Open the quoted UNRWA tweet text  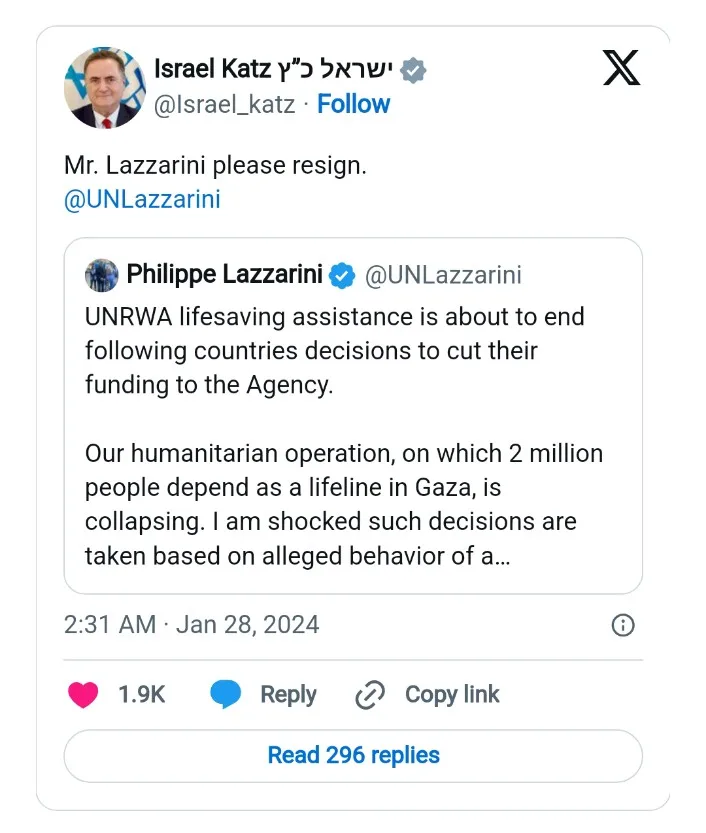tap(344, 436)
